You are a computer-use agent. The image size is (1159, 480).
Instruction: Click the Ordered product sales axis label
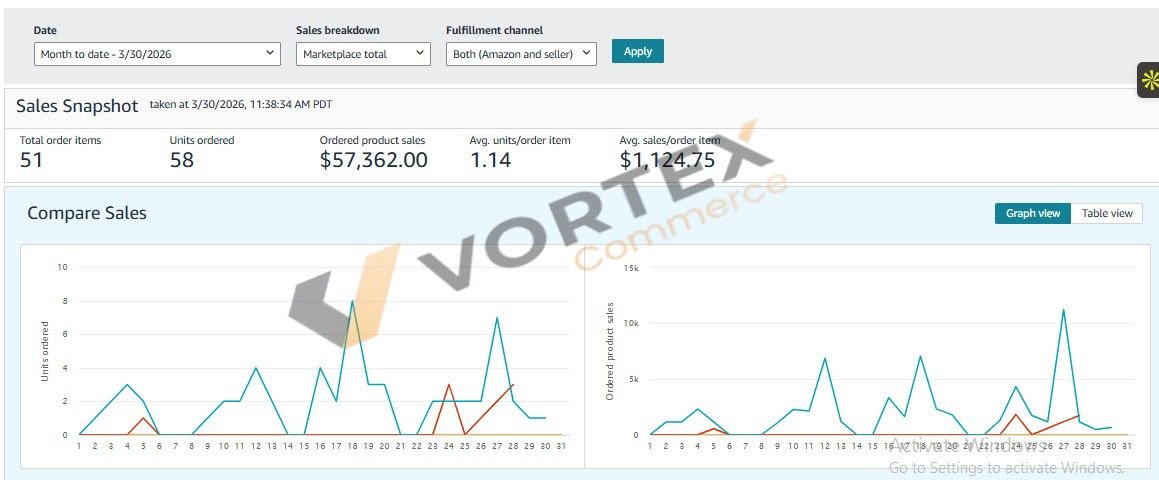tap(611, 351)
